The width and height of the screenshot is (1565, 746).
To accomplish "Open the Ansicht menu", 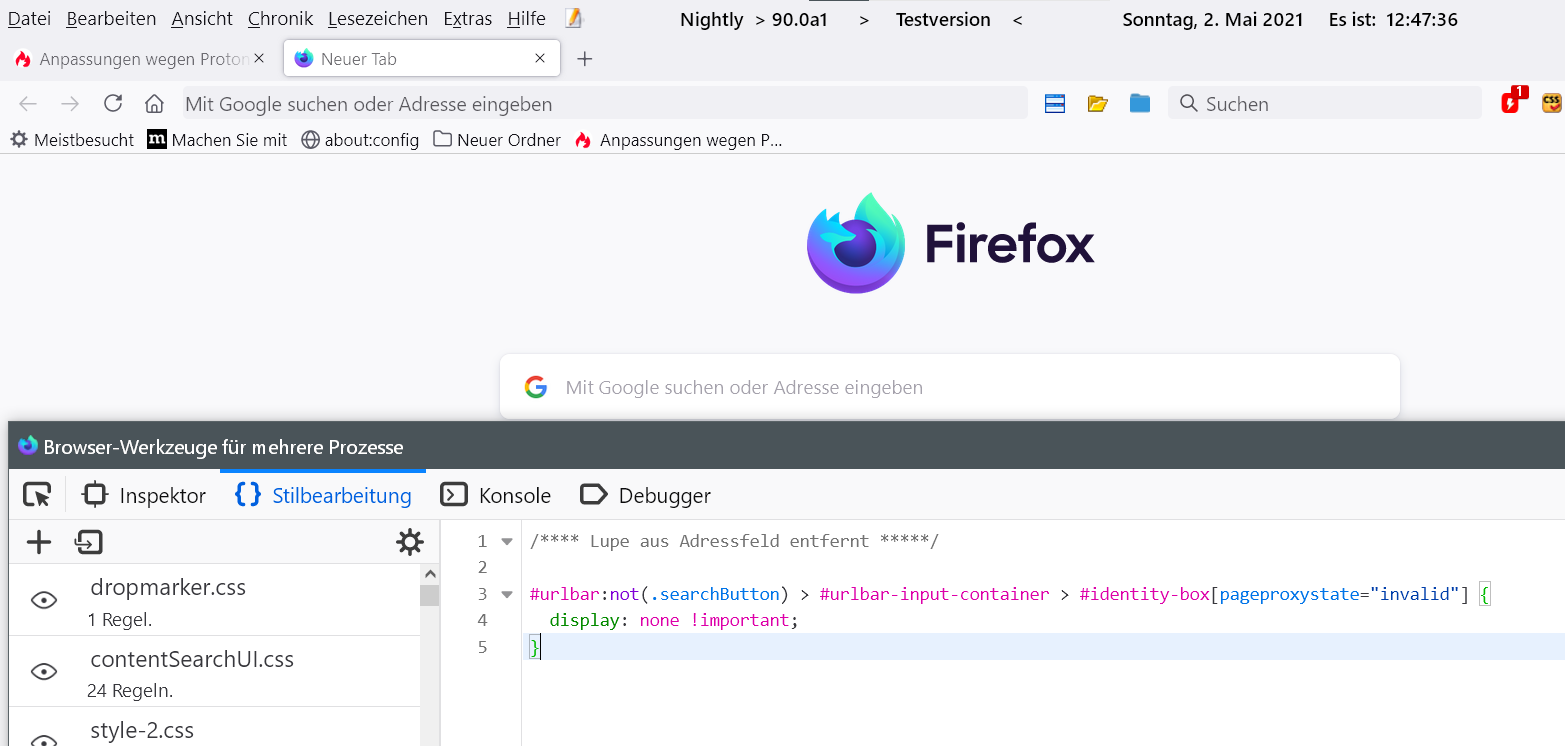I will point(202,19).
